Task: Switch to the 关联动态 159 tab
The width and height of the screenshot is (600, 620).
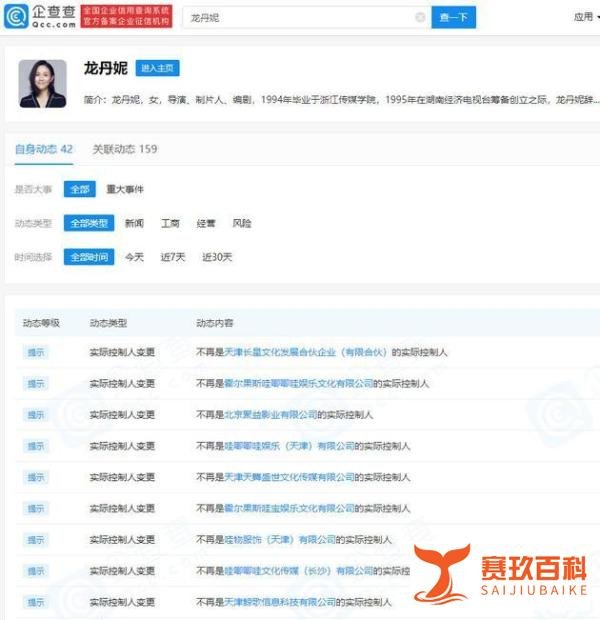Action: (x=125, y=149)
